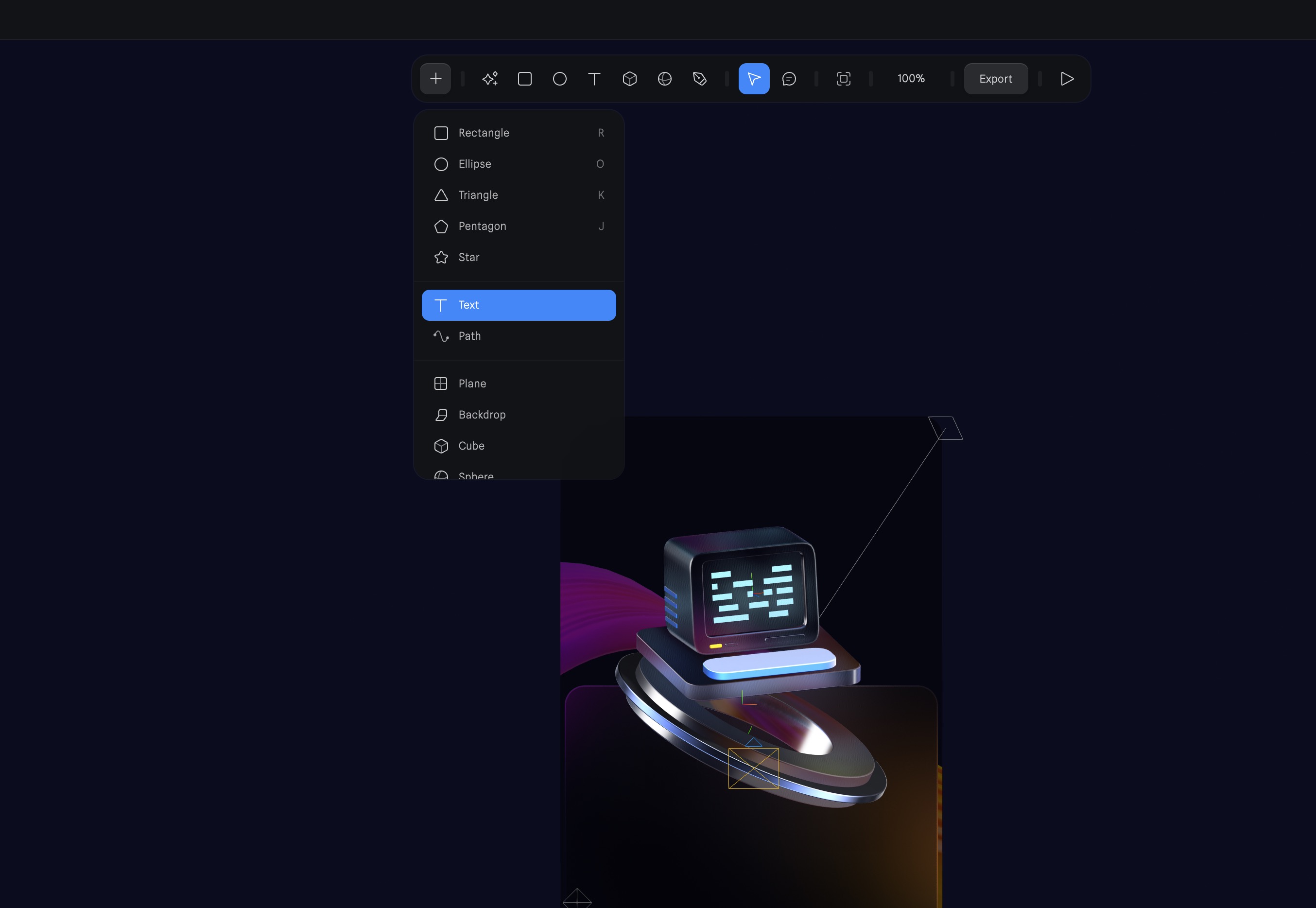1316x908 pixels.
Task: Select Star in the insert menu
Action: [x=468, y=257]
